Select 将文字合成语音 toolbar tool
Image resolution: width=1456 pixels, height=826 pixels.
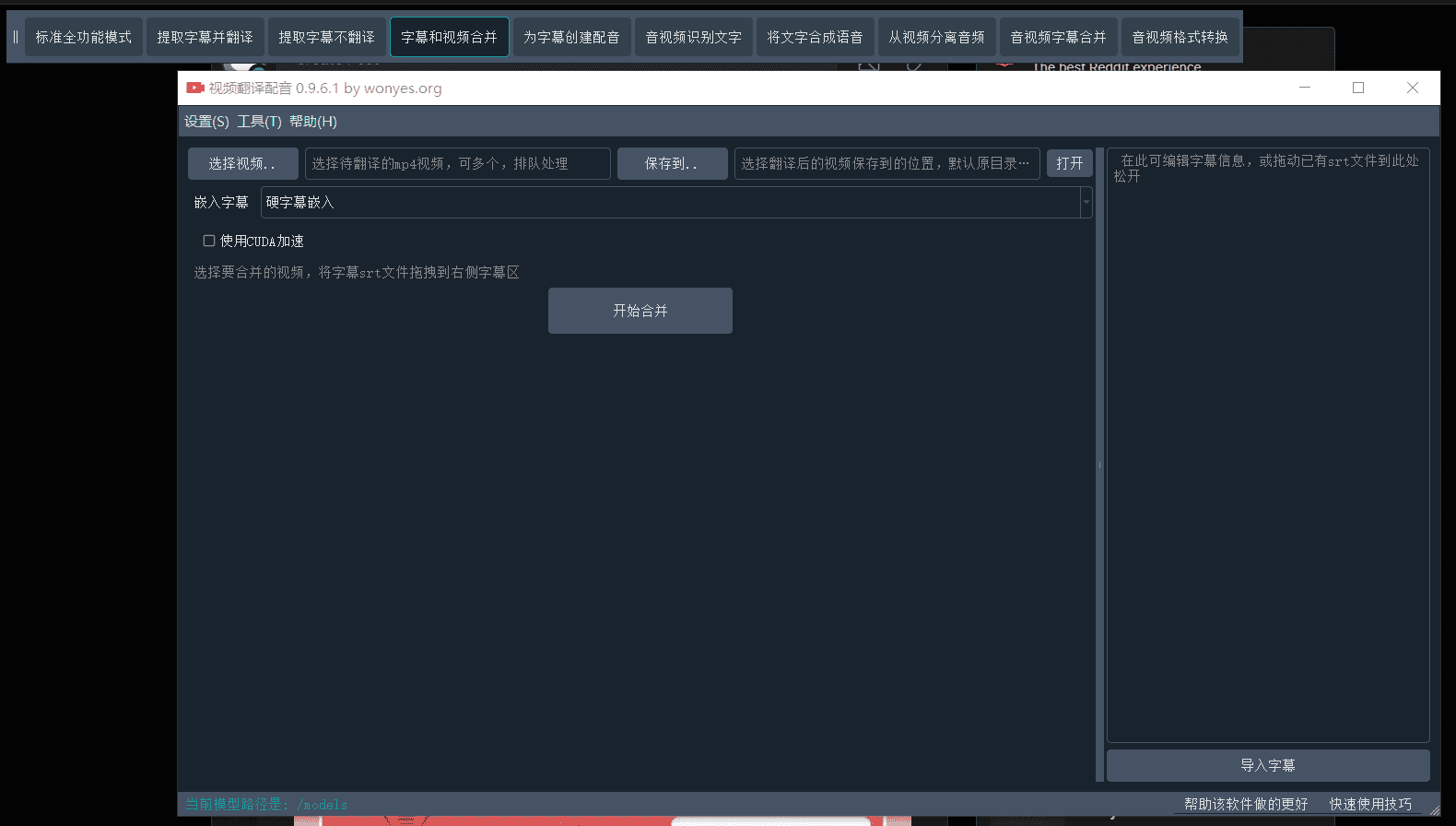pos(815,37)
